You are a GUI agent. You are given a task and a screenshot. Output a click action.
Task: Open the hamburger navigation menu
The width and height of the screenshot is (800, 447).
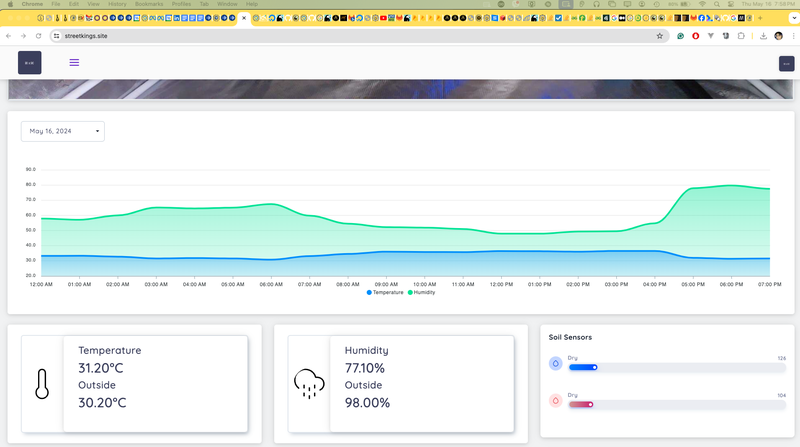74,62
